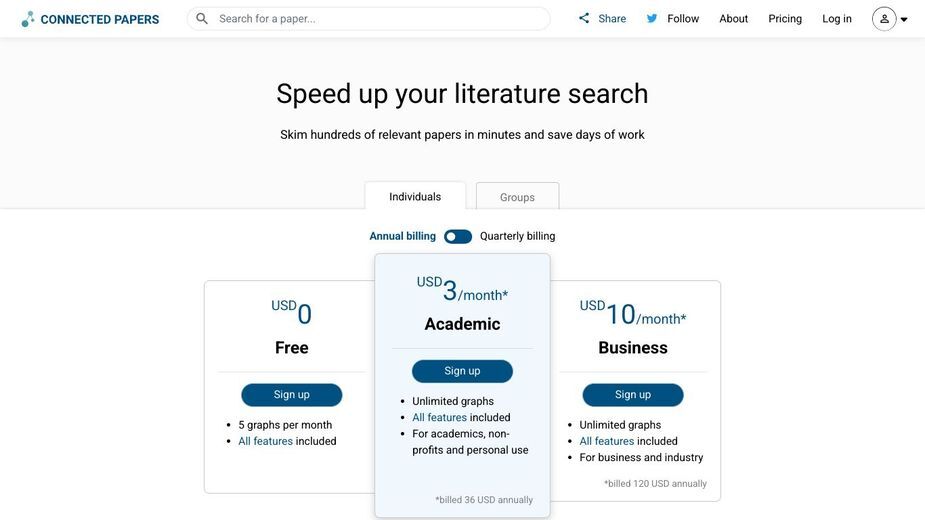Image resolution: width=925 pixels, height=520 pixels.
Task: Switch to the Groups tab
Action: point(517,197)
